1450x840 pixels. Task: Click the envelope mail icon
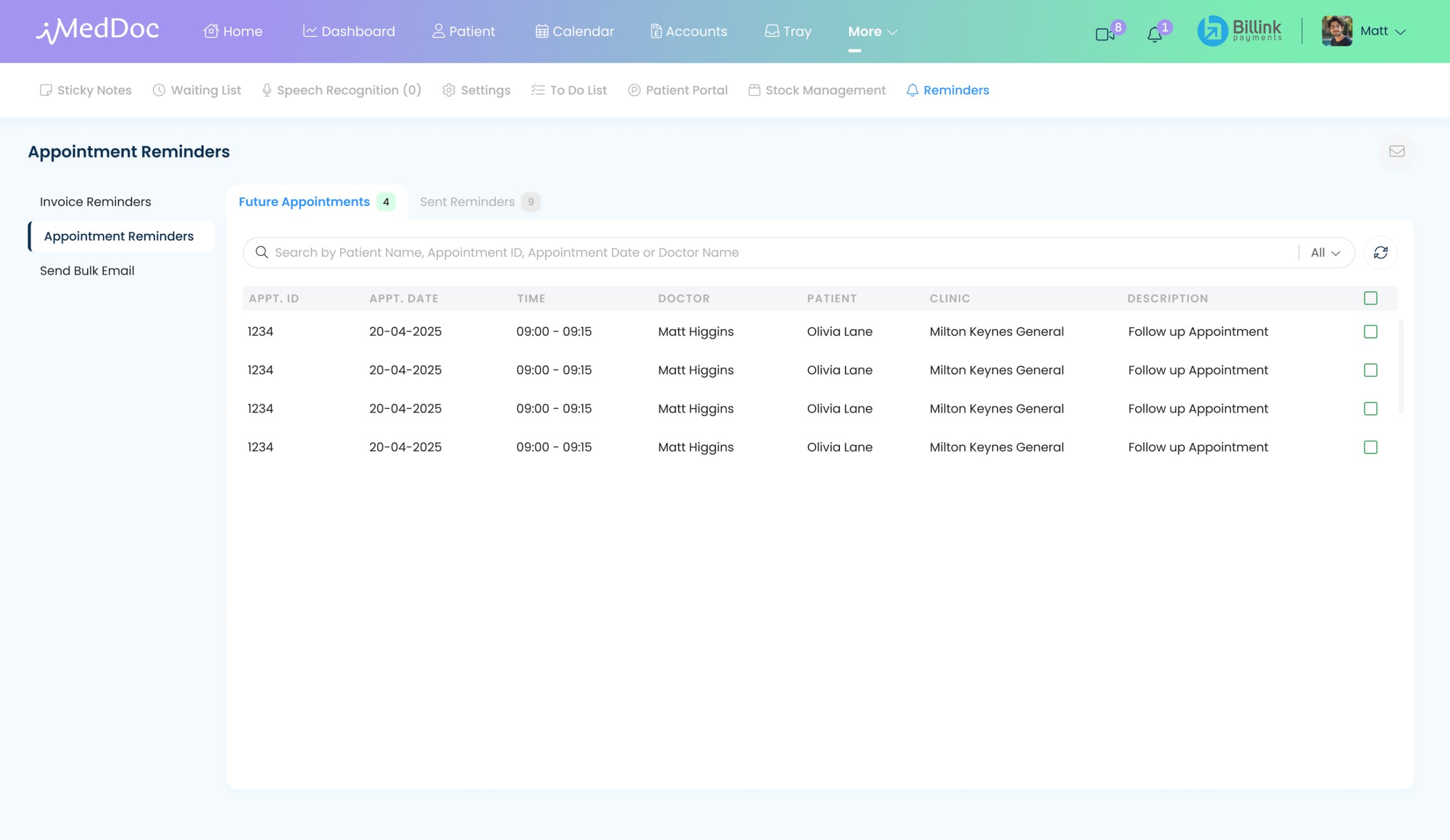click(x=1397, y=151)
